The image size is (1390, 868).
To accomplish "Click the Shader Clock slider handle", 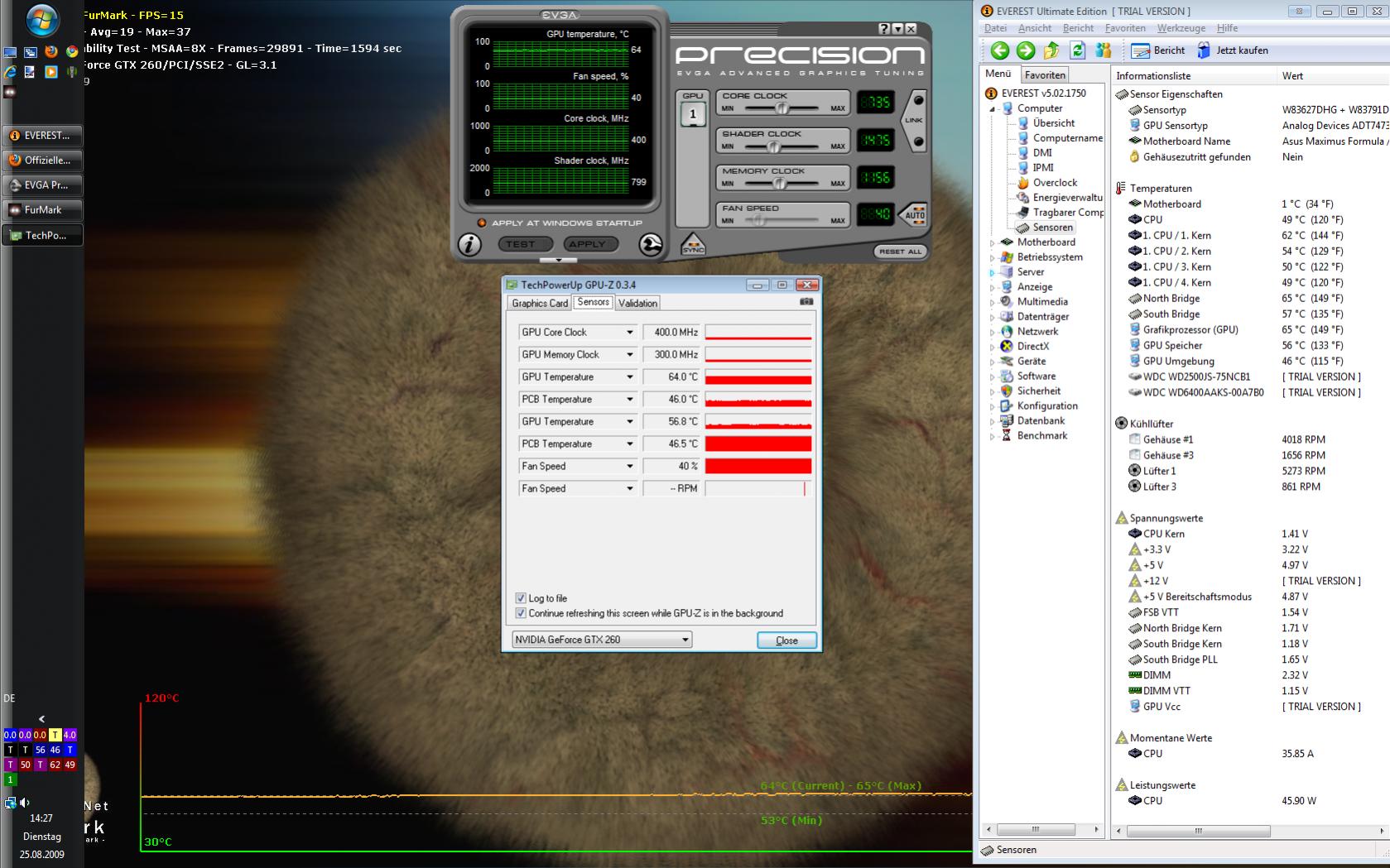I will coord(773,146).
